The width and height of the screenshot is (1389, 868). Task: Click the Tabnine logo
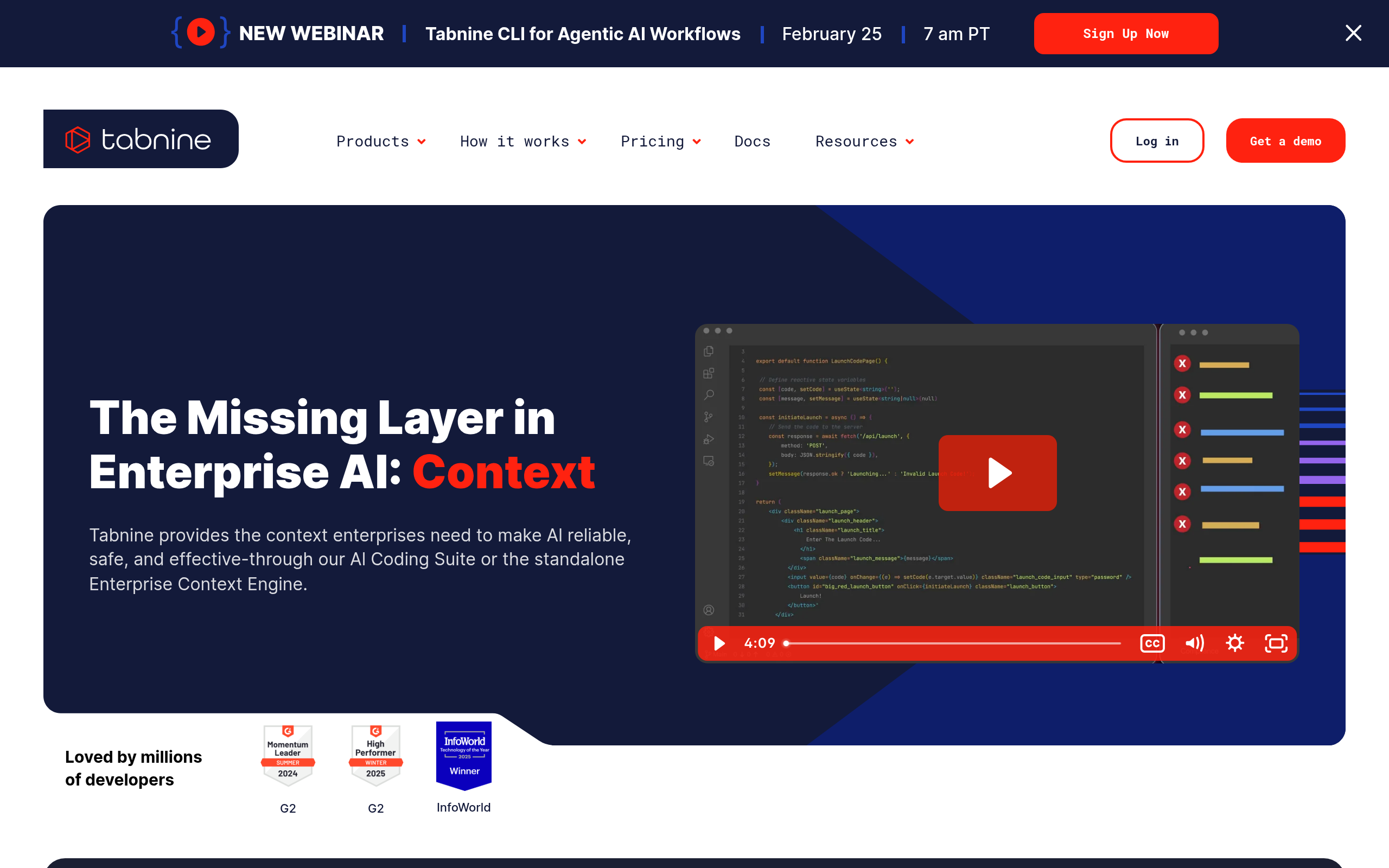tap(141, 139)
